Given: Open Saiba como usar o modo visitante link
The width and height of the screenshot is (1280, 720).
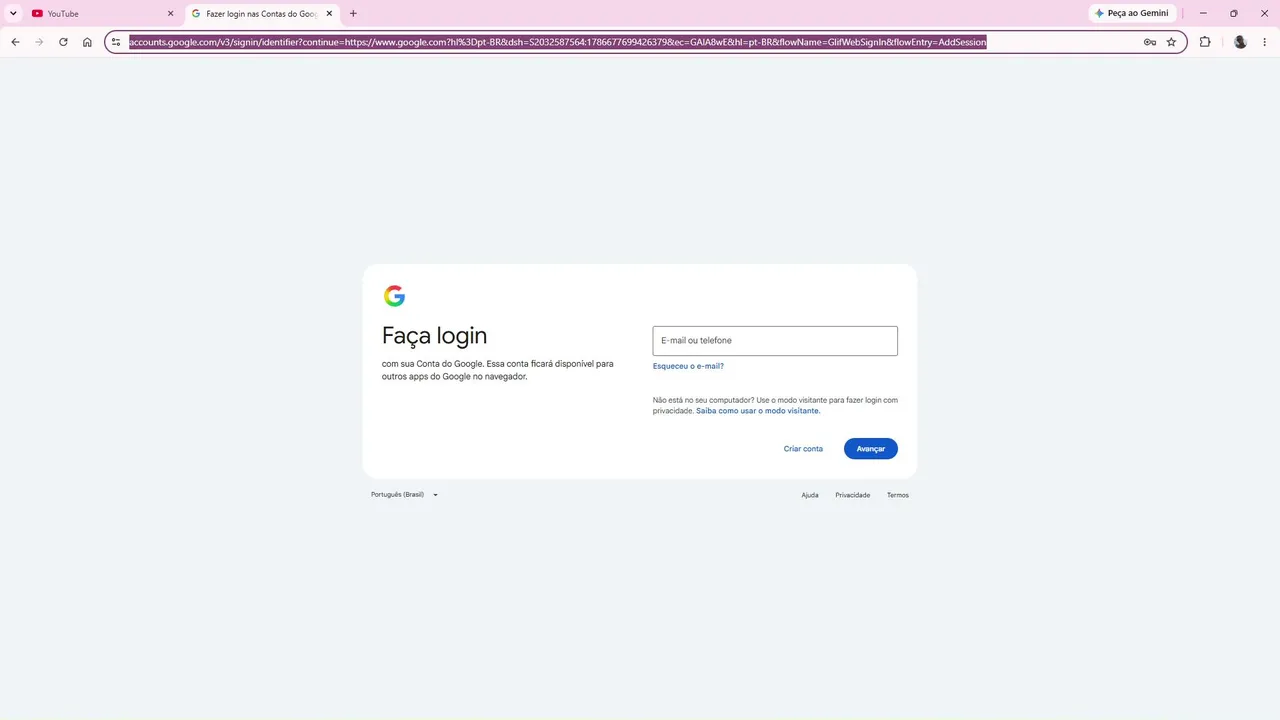Looking at the screenshot, I should (x=758, y=411).
